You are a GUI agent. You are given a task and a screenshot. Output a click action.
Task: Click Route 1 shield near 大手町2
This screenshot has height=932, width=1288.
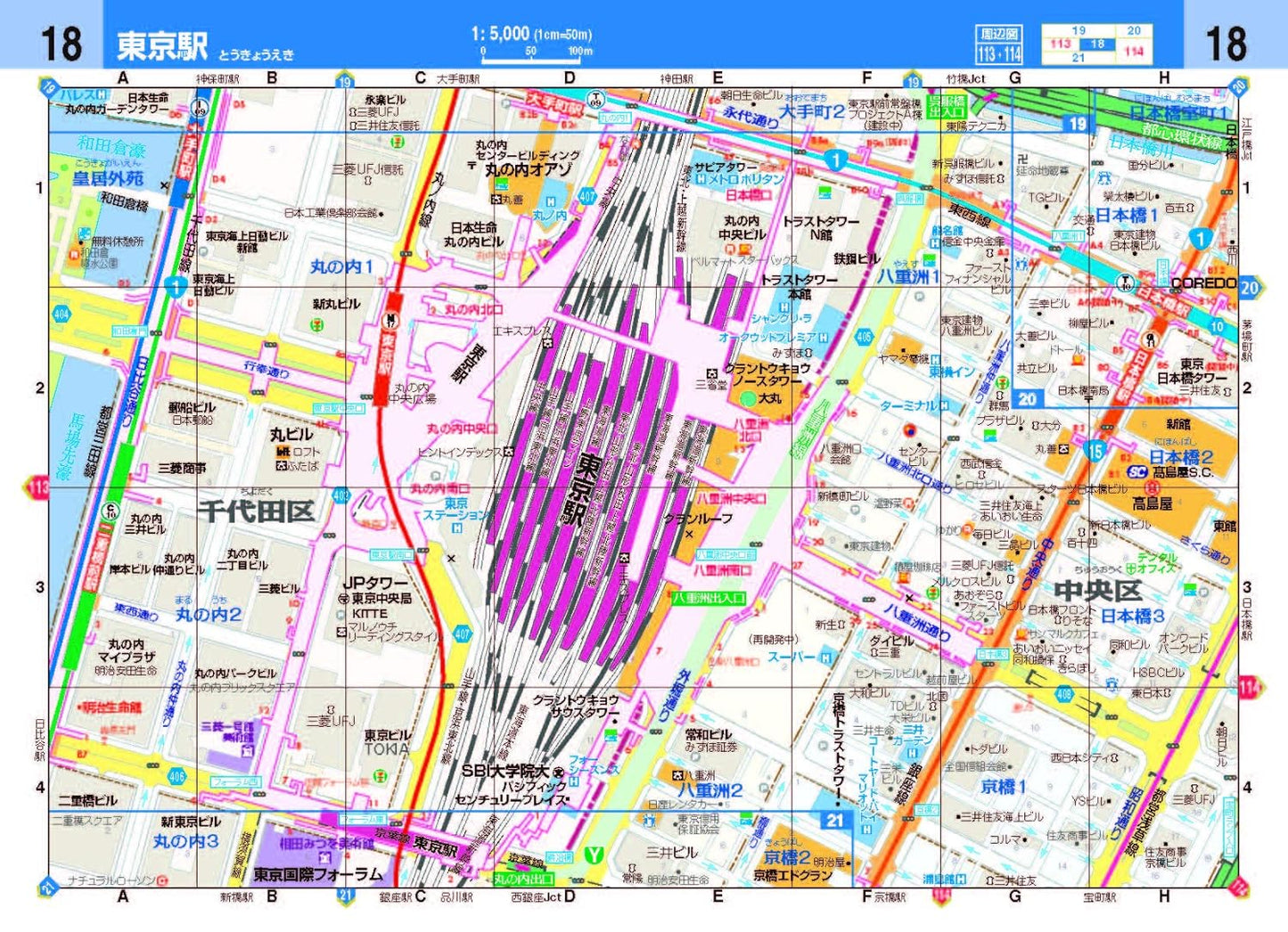[x=835, y=160]
